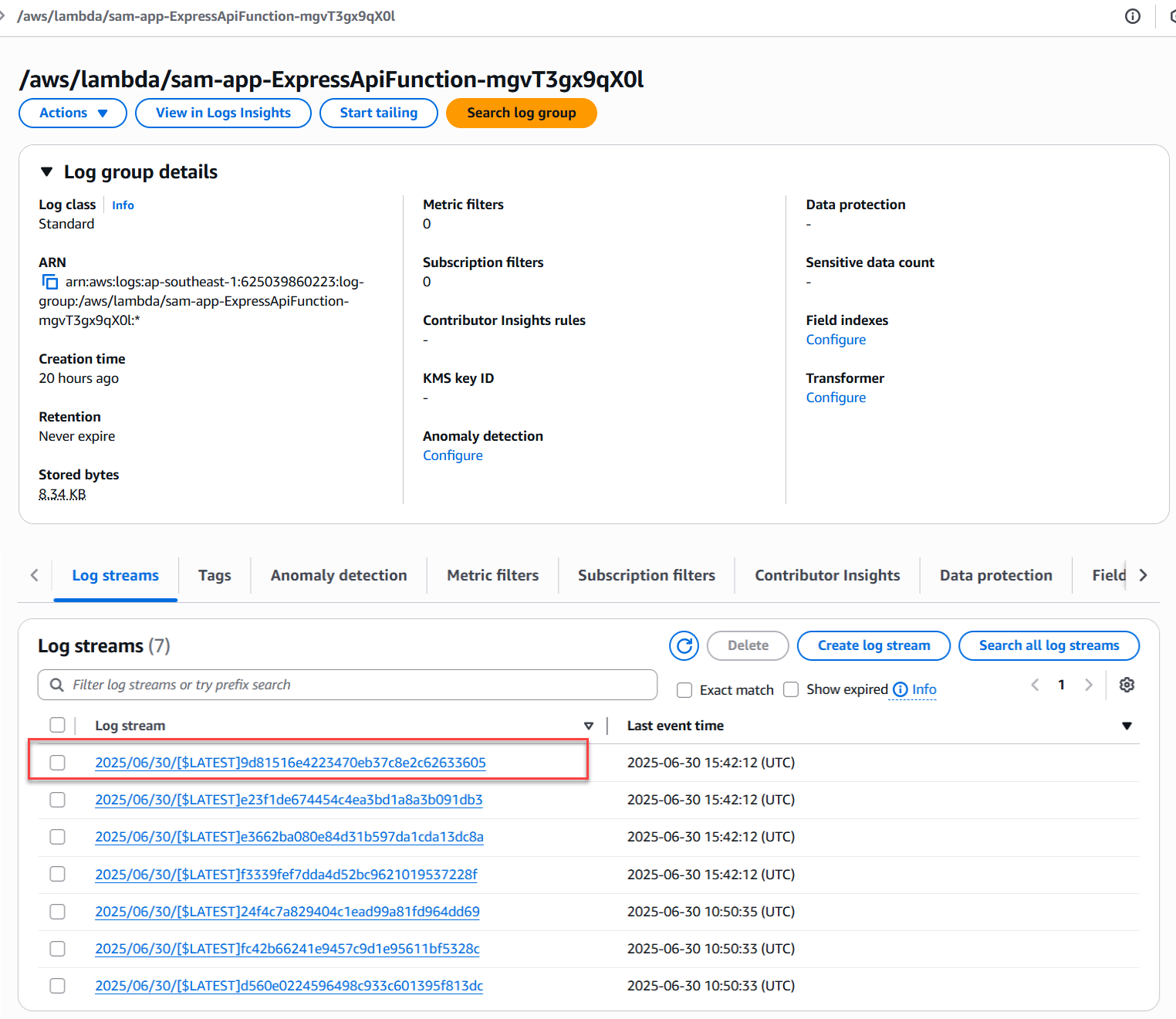The width and height of the screenshot is (1176, 1019).
Task: Sort by the Log stream column arrow
Action: click(x=589, y=726)
